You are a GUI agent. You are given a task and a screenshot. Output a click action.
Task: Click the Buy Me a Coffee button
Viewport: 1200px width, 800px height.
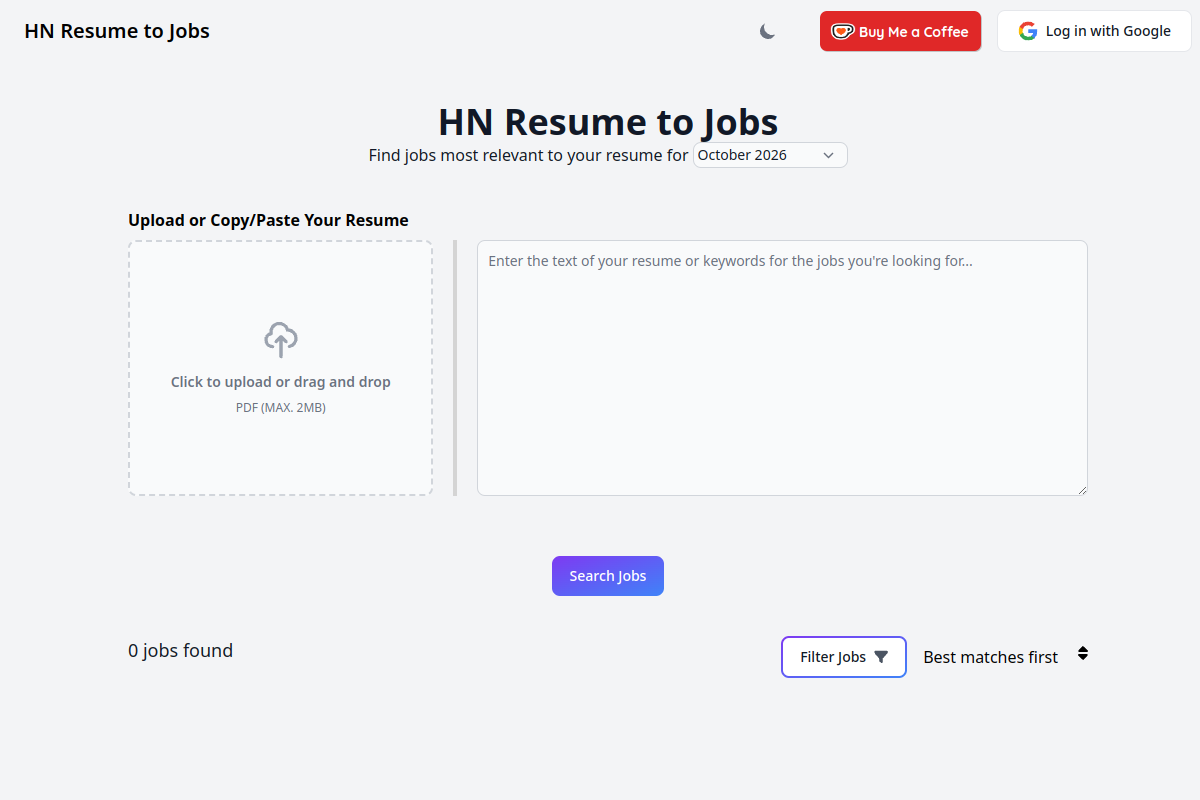click(900, 31)
